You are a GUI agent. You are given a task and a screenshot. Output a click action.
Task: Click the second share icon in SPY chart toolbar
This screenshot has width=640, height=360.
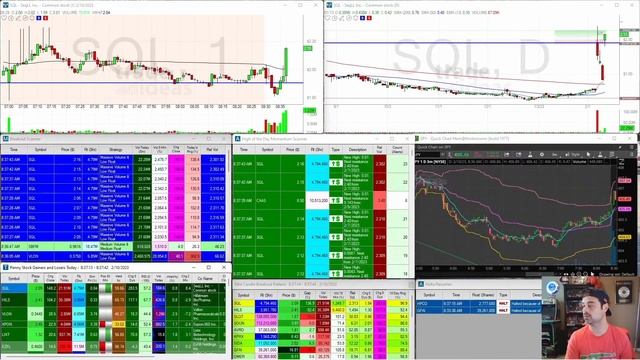[519, 155]
